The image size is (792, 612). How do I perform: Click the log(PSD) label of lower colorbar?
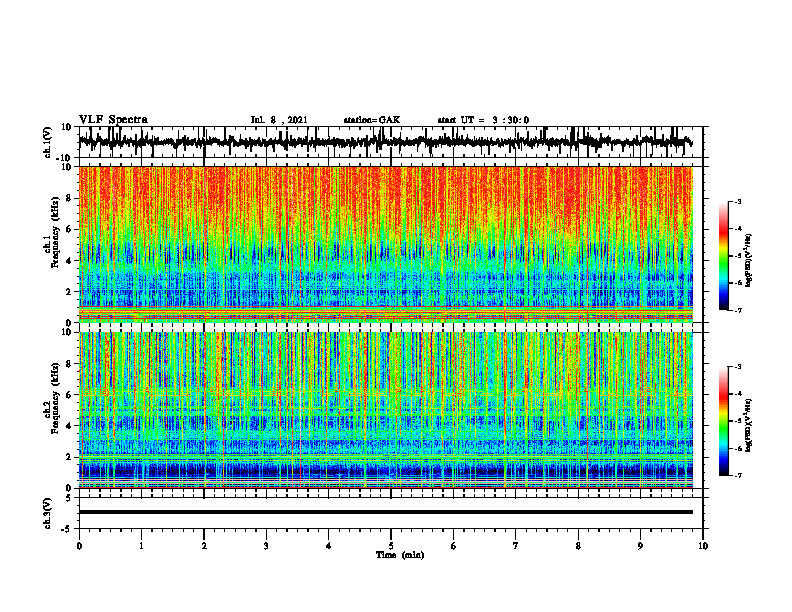(x=749, y=426)
